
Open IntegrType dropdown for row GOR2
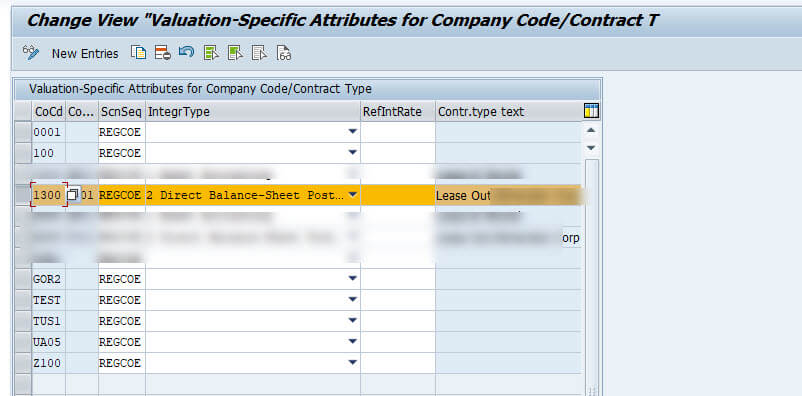352,278
